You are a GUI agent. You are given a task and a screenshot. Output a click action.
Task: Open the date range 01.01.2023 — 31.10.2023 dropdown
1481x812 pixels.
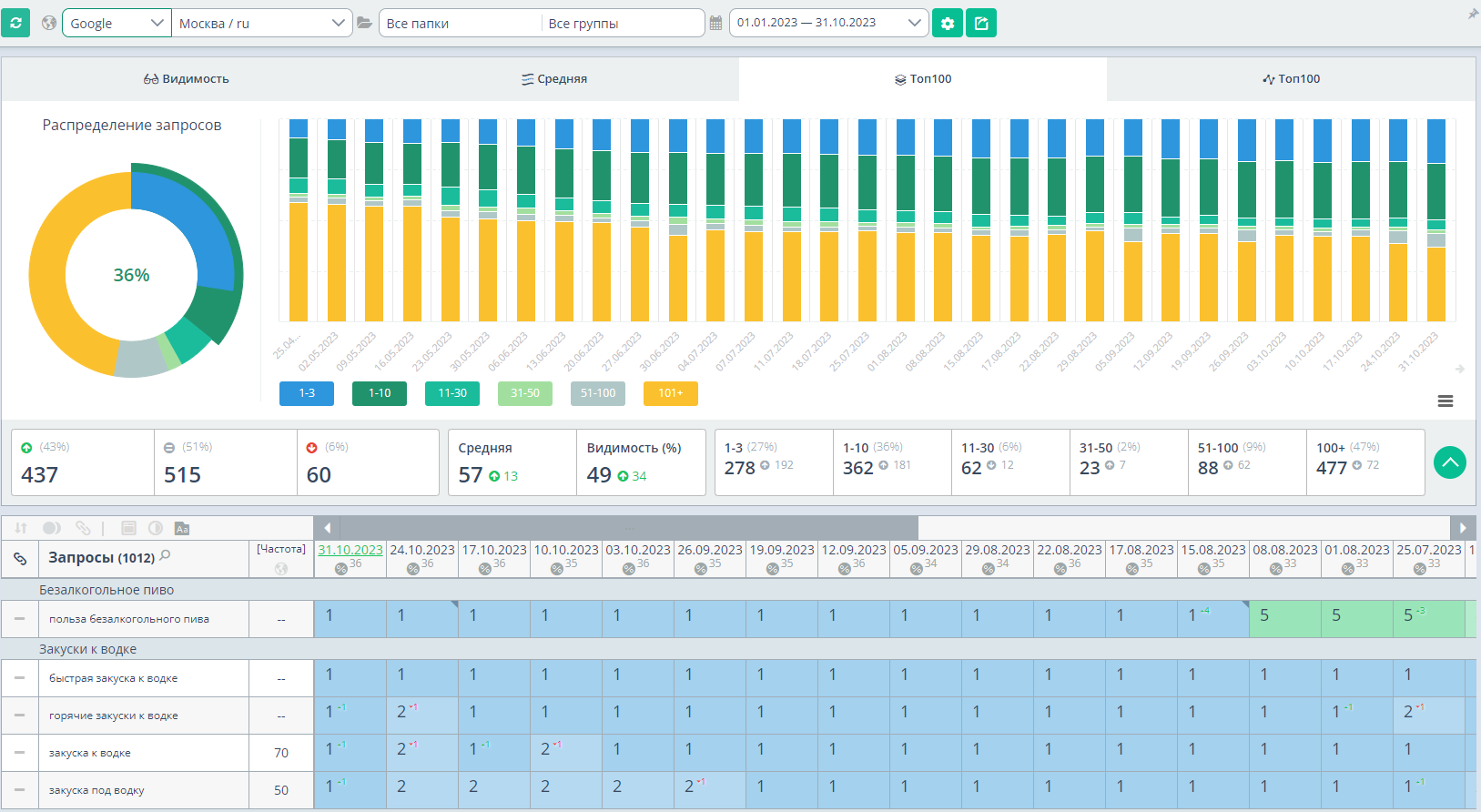point(828,23)
